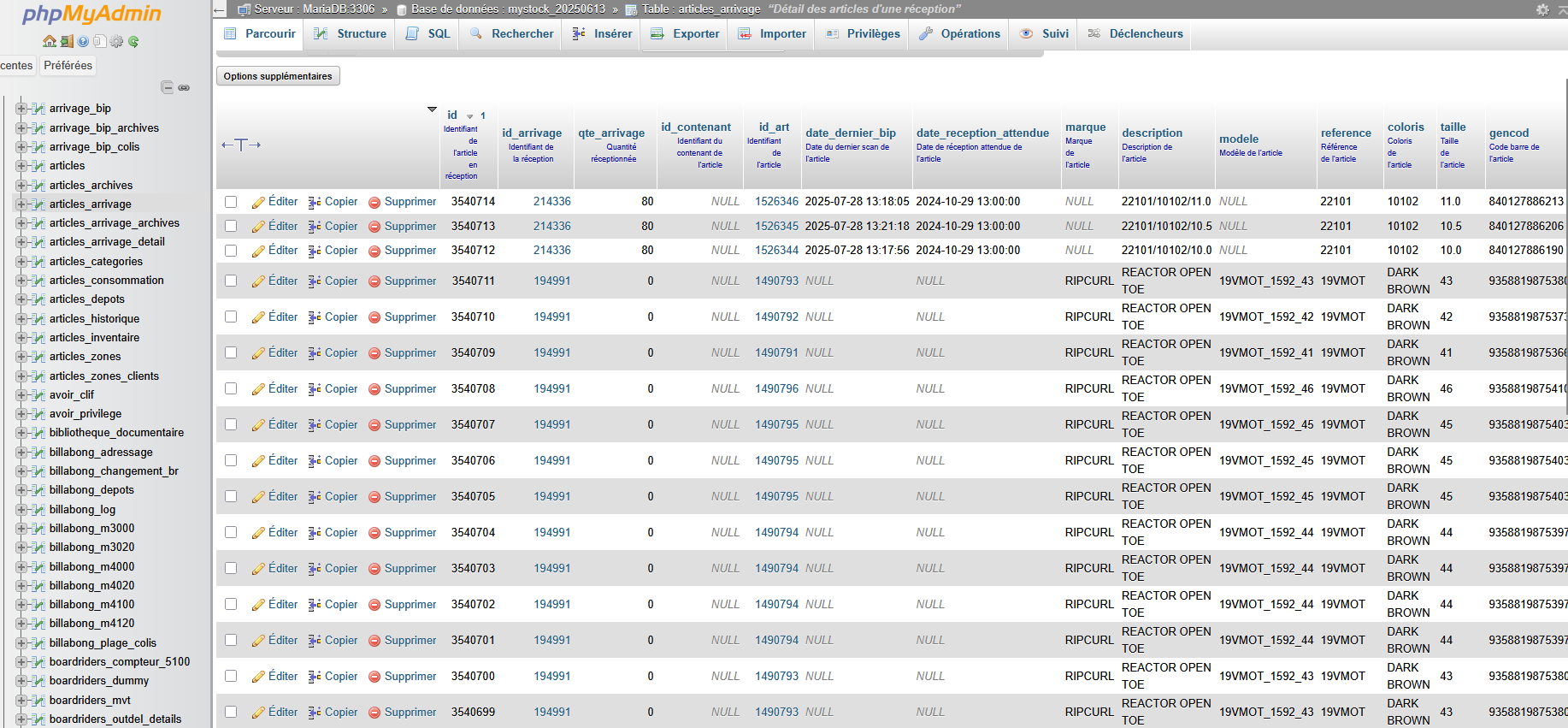Screen dimensions: 1568x728
Task: Expand the billabong_log table in tree
Action: [21, 509]
